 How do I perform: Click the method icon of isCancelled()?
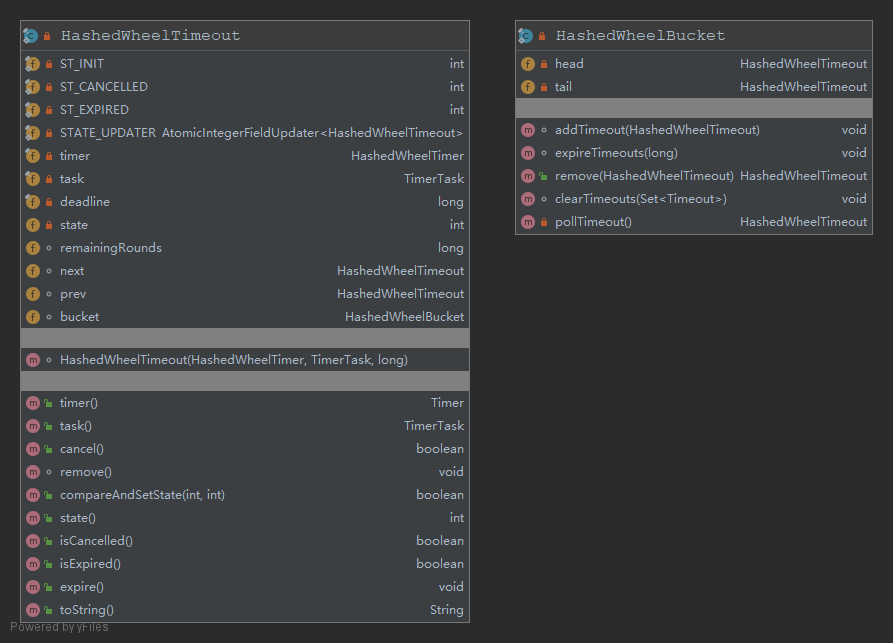click(x=33, y=541)
